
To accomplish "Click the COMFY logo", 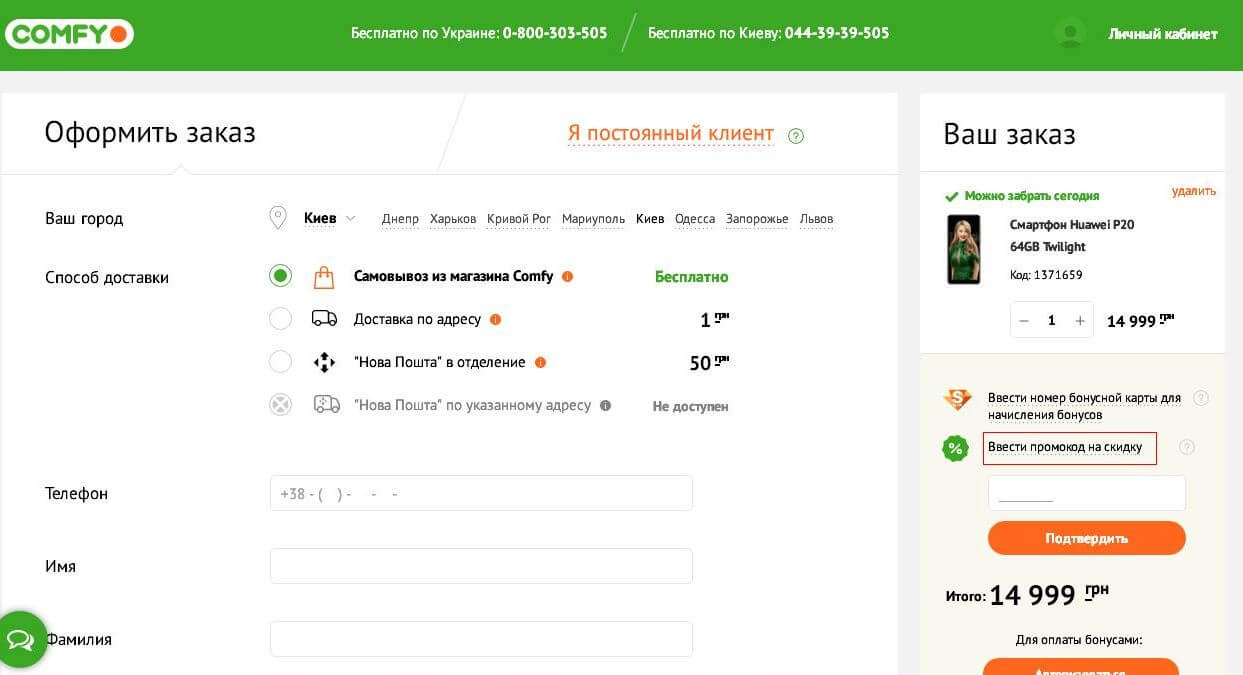I will 69,34.
